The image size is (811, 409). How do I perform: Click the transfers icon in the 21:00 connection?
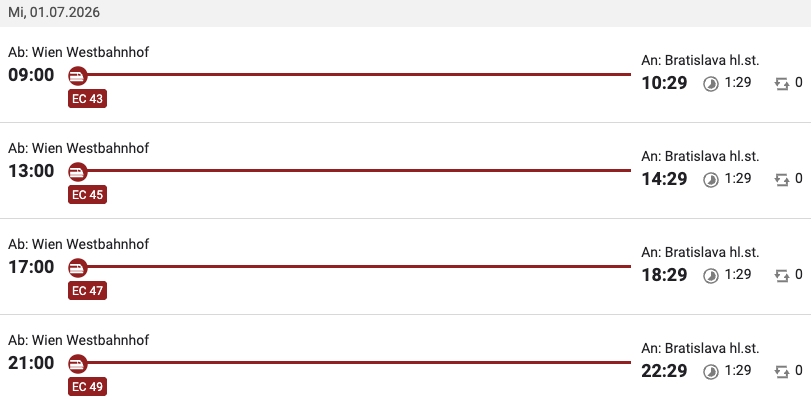pos(782,372)
